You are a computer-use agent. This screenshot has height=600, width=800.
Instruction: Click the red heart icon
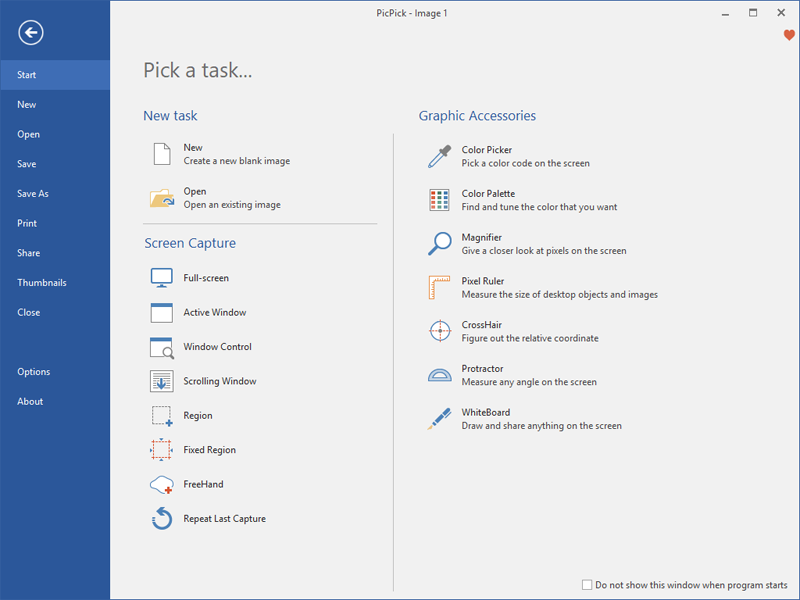[789, 36]
